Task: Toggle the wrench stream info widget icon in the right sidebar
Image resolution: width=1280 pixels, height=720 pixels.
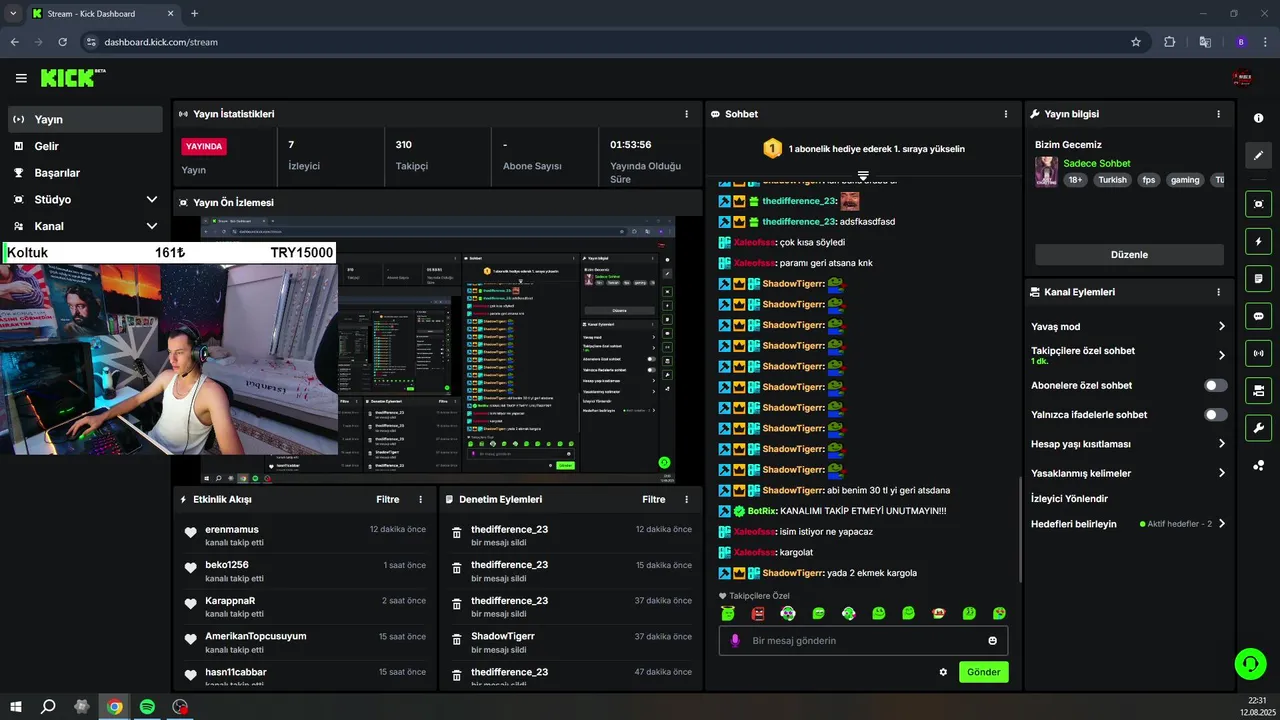Action: [1258, 428]
